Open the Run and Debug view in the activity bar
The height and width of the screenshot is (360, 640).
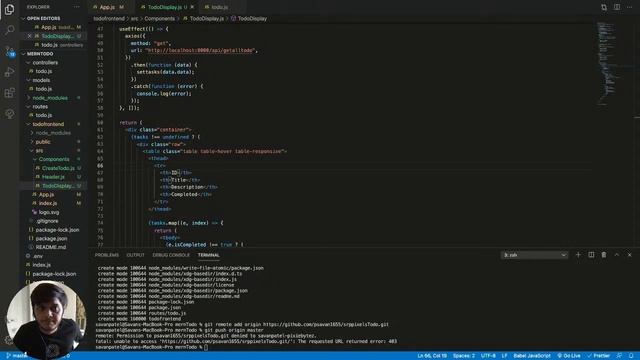(9, 72)
